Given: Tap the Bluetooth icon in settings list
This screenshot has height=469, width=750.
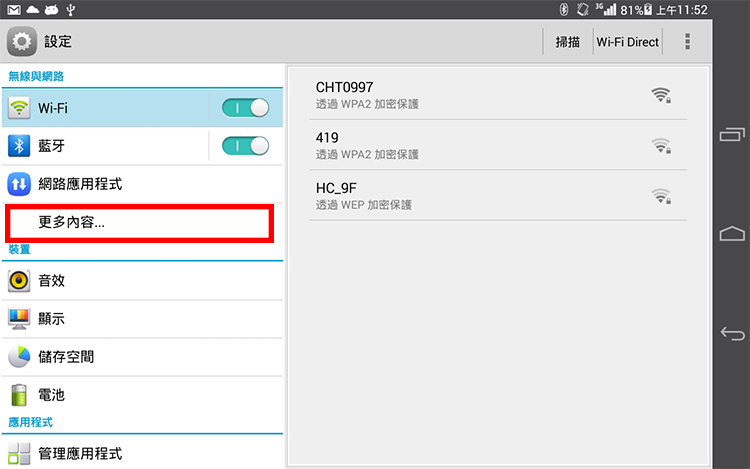Looking at the screenshot, I should [20, 146].
